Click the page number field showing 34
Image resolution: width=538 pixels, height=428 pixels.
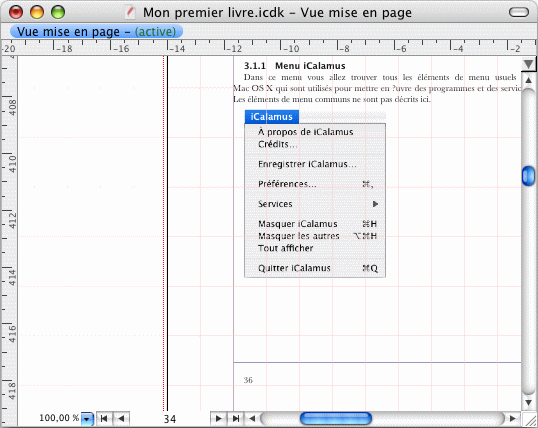pos(169,419)
